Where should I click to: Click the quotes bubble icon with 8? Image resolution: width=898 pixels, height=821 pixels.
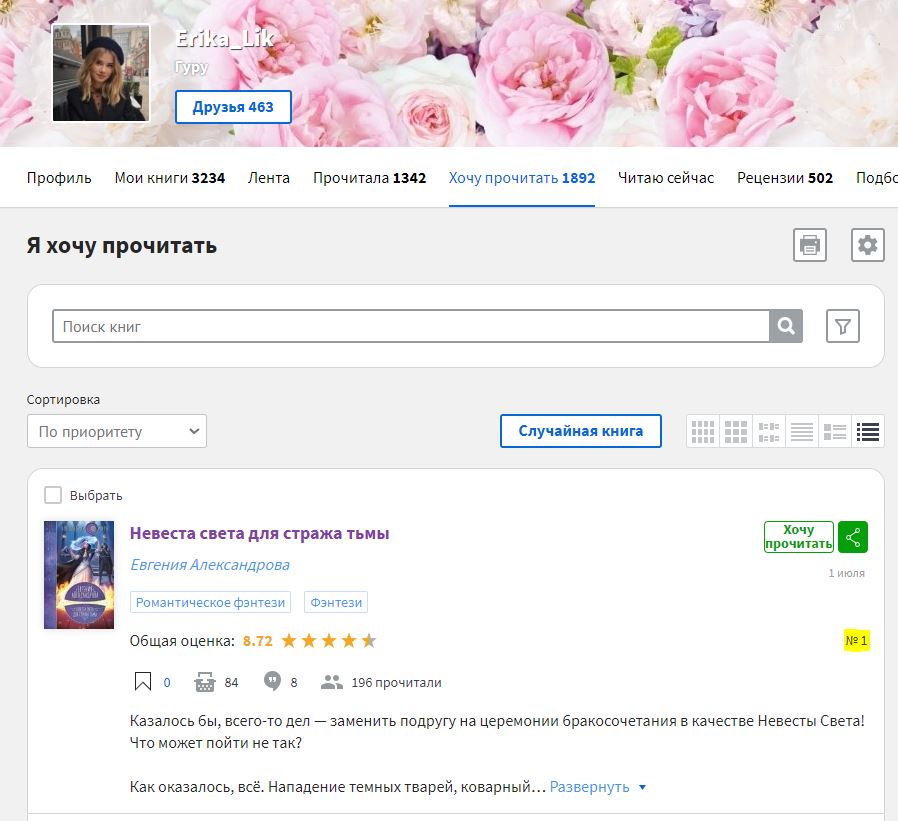click(272, 681)
